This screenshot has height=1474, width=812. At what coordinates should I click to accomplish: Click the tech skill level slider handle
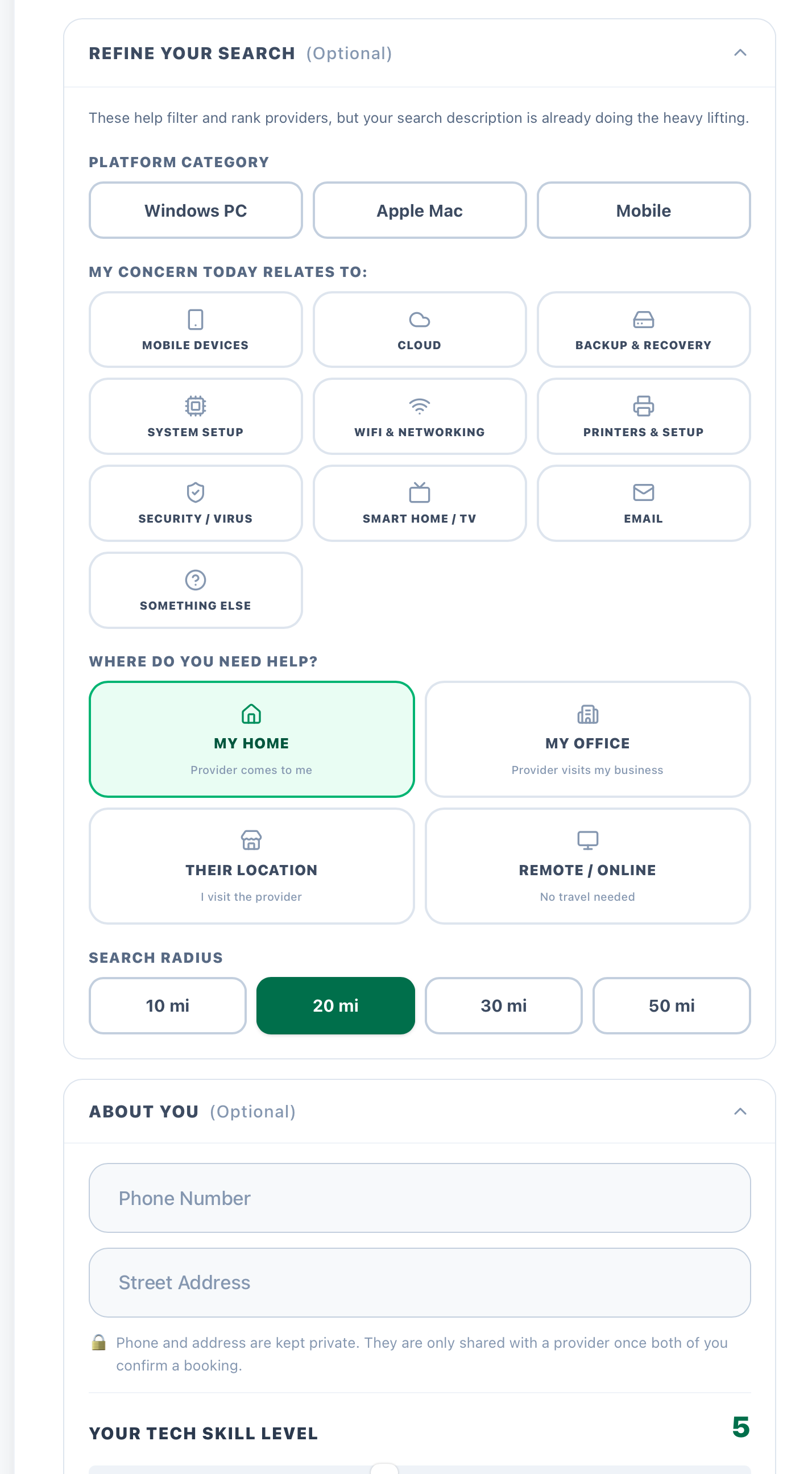(384, 1468)
